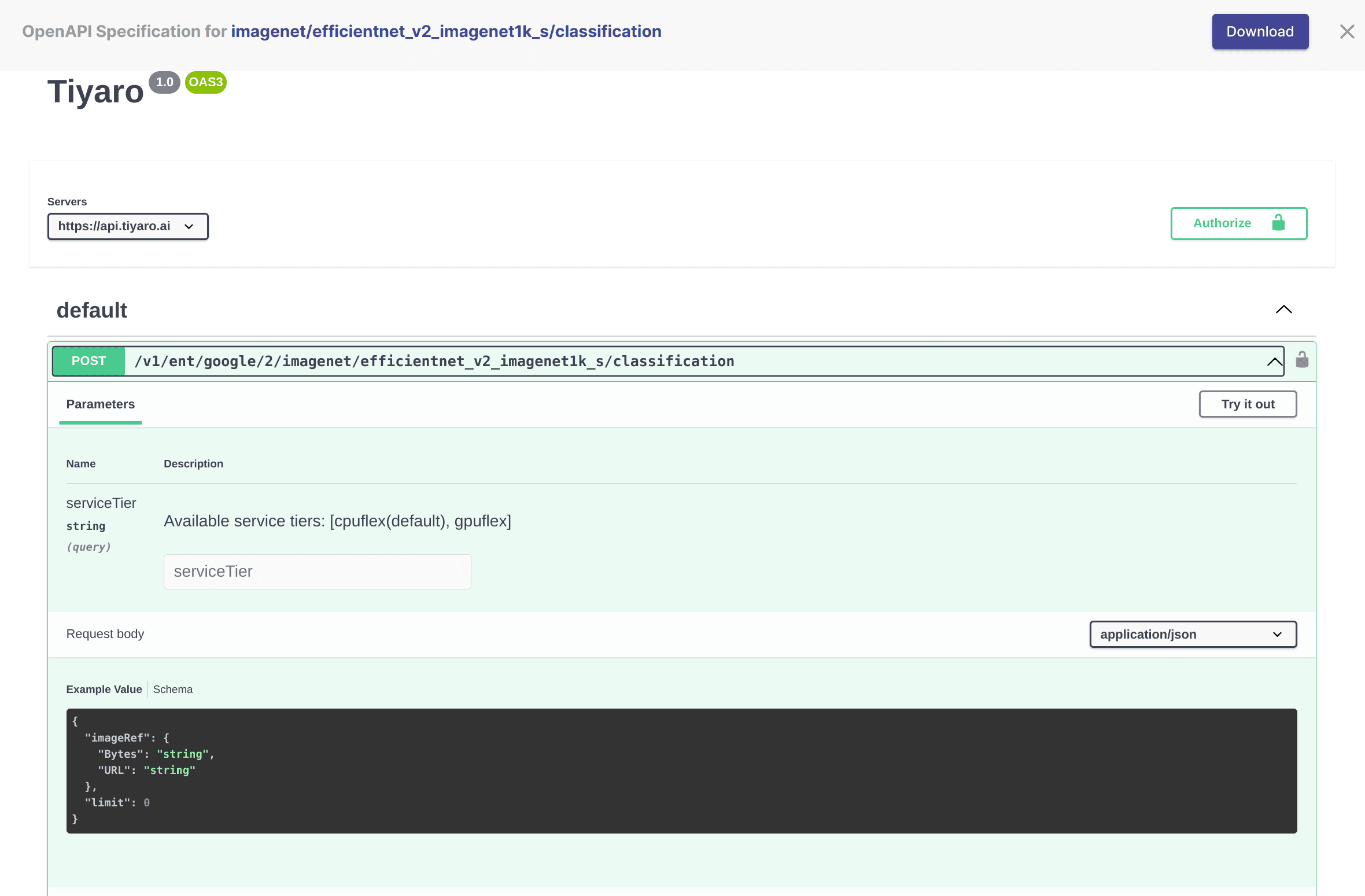Viewport: 1365px width, 896px height.
Task: Click the Description column header
Action: point(194,464)
